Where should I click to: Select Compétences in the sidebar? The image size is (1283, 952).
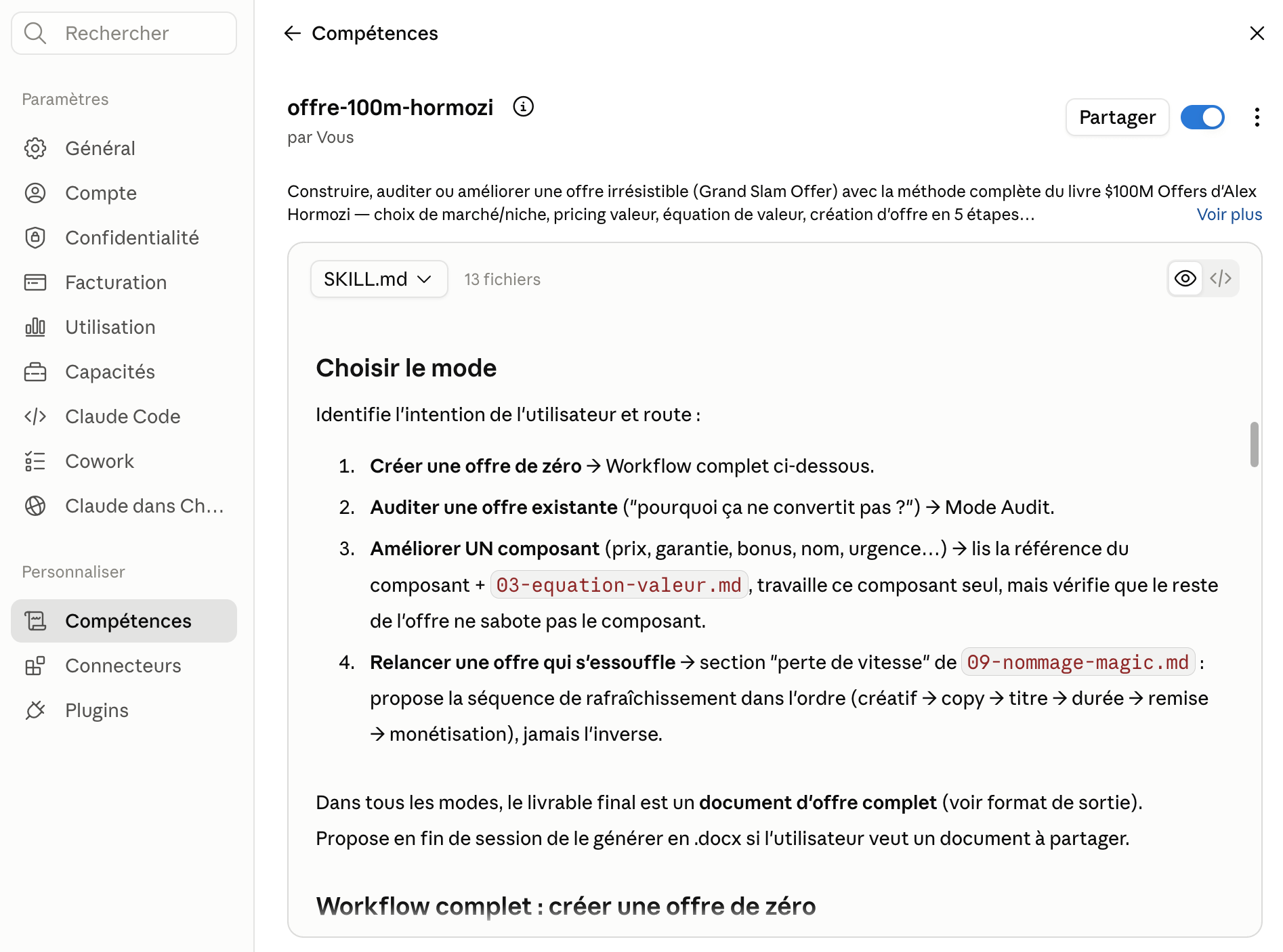click(124, 621)
